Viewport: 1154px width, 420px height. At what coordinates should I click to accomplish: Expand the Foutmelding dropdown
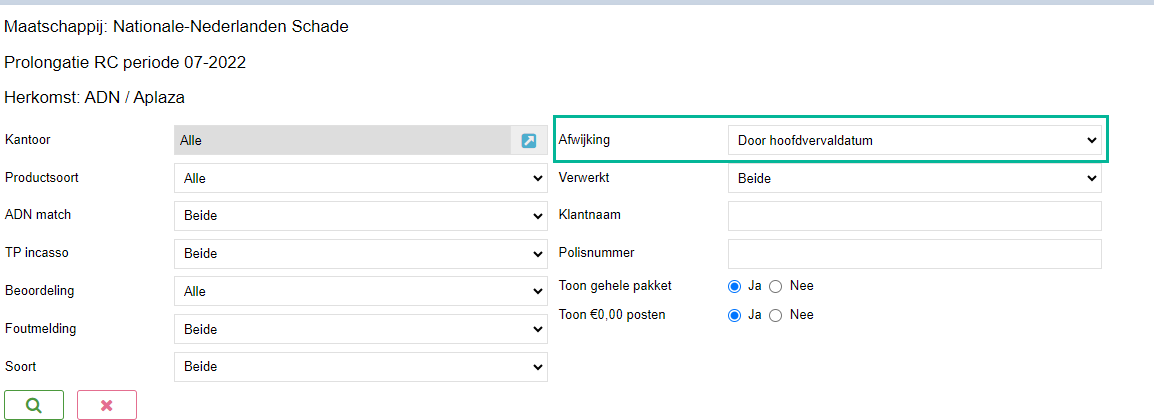pyautogui.click(x=361, y=329)
